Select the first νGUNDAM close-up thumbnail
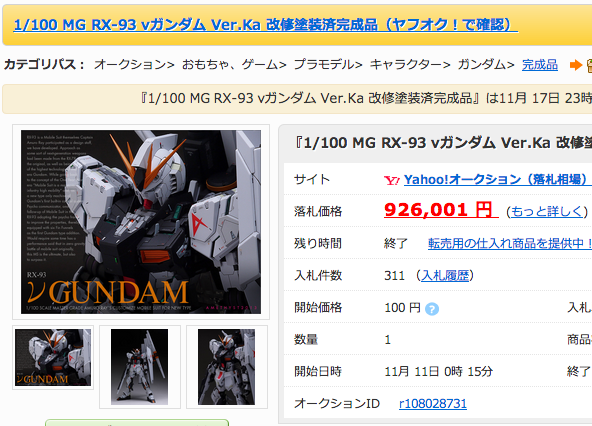 [x=53, y=357]
